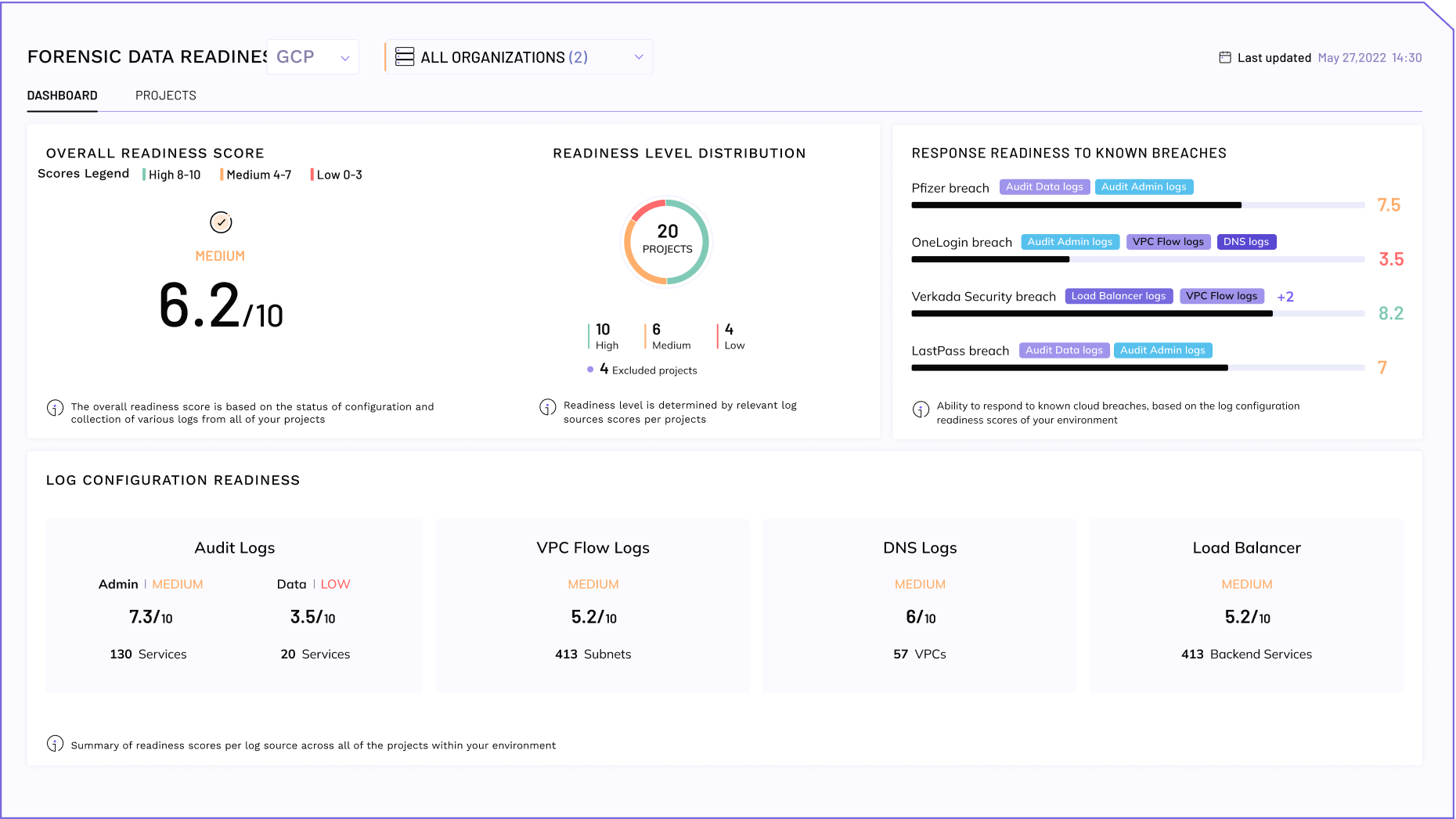The image size is (1456, 819).
Task: Click info icon next to readiness level explanation
Action: click(548, 408)
